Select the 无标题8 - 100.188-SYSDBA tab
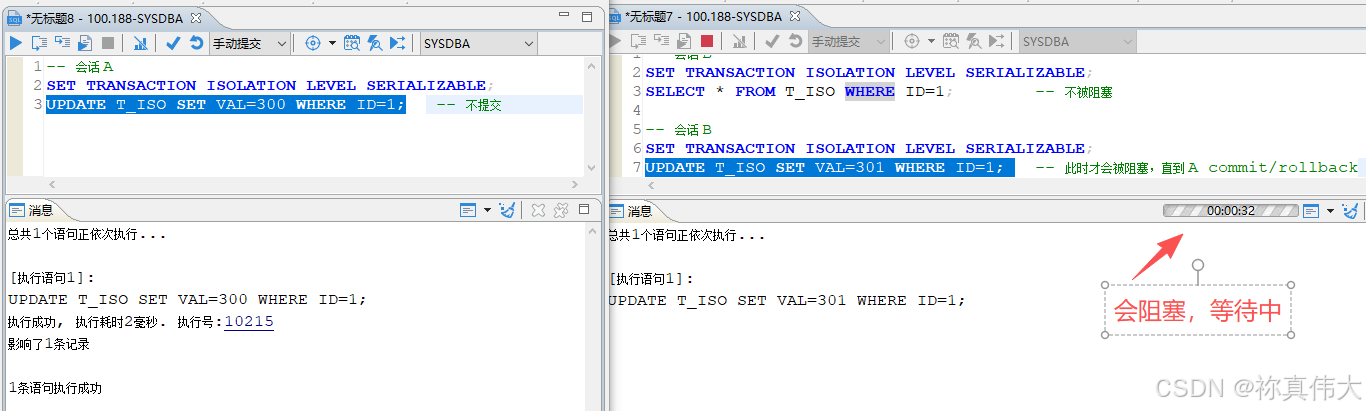The width and height of the screenshot is (1366, 411). click(x=104, y=17)
